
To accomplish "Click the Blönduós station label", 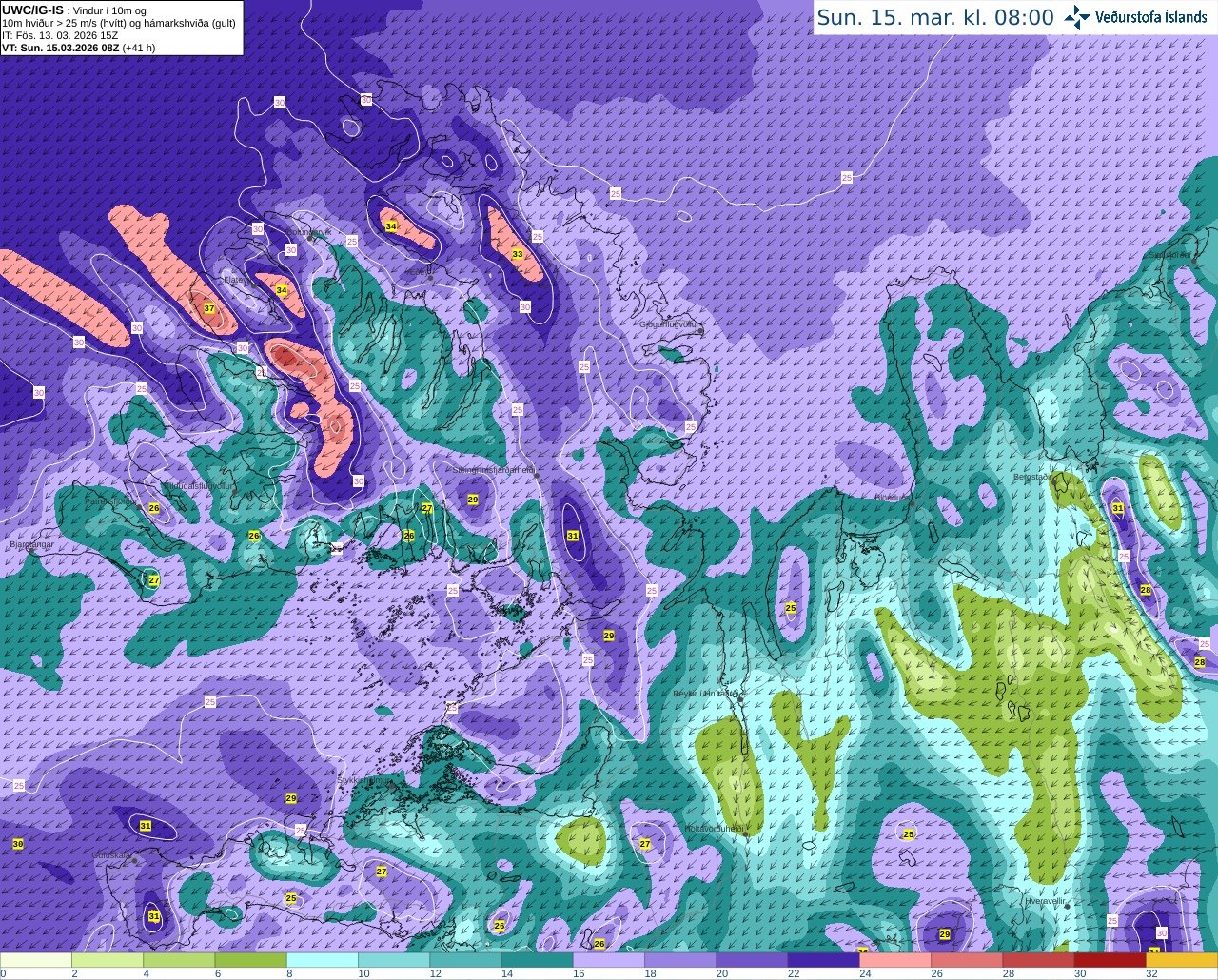I will 894,497.
